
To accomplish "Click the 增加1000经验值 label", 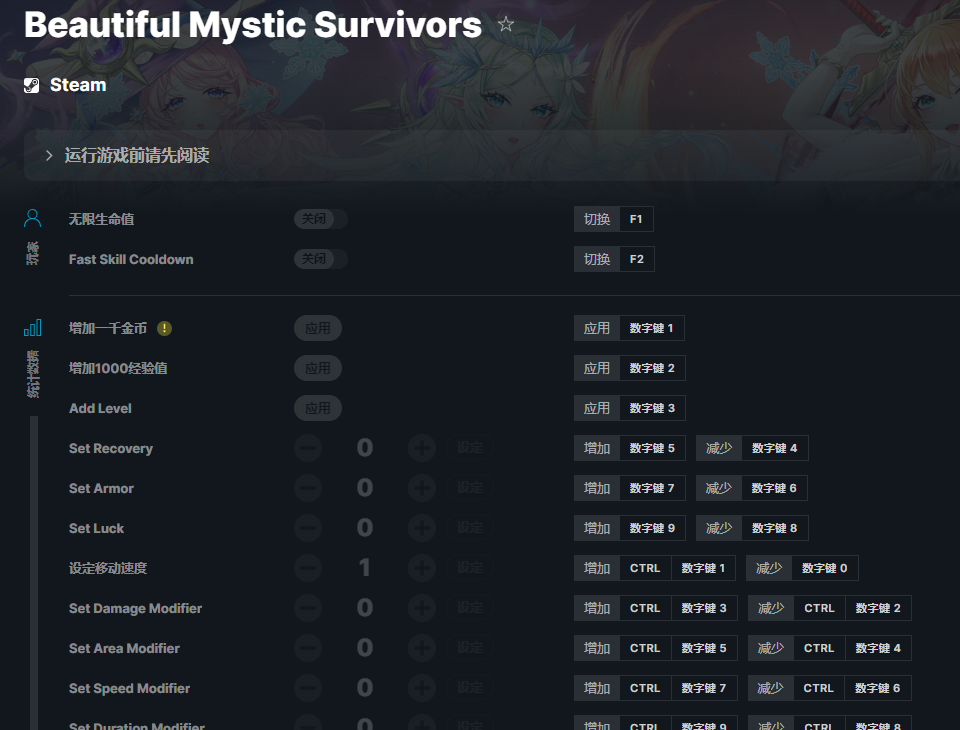I will coord(118,369).
